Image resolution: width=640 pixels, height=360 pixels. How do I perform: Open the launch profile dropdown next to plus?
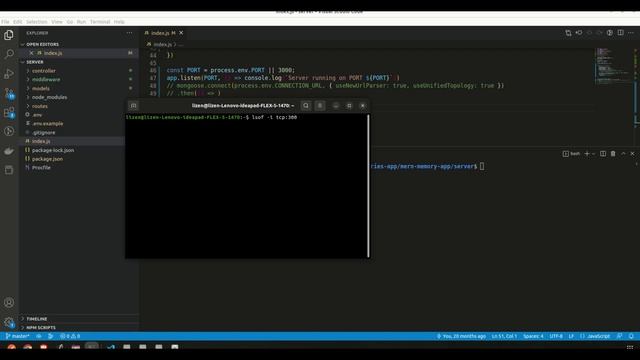coord(593,154)
